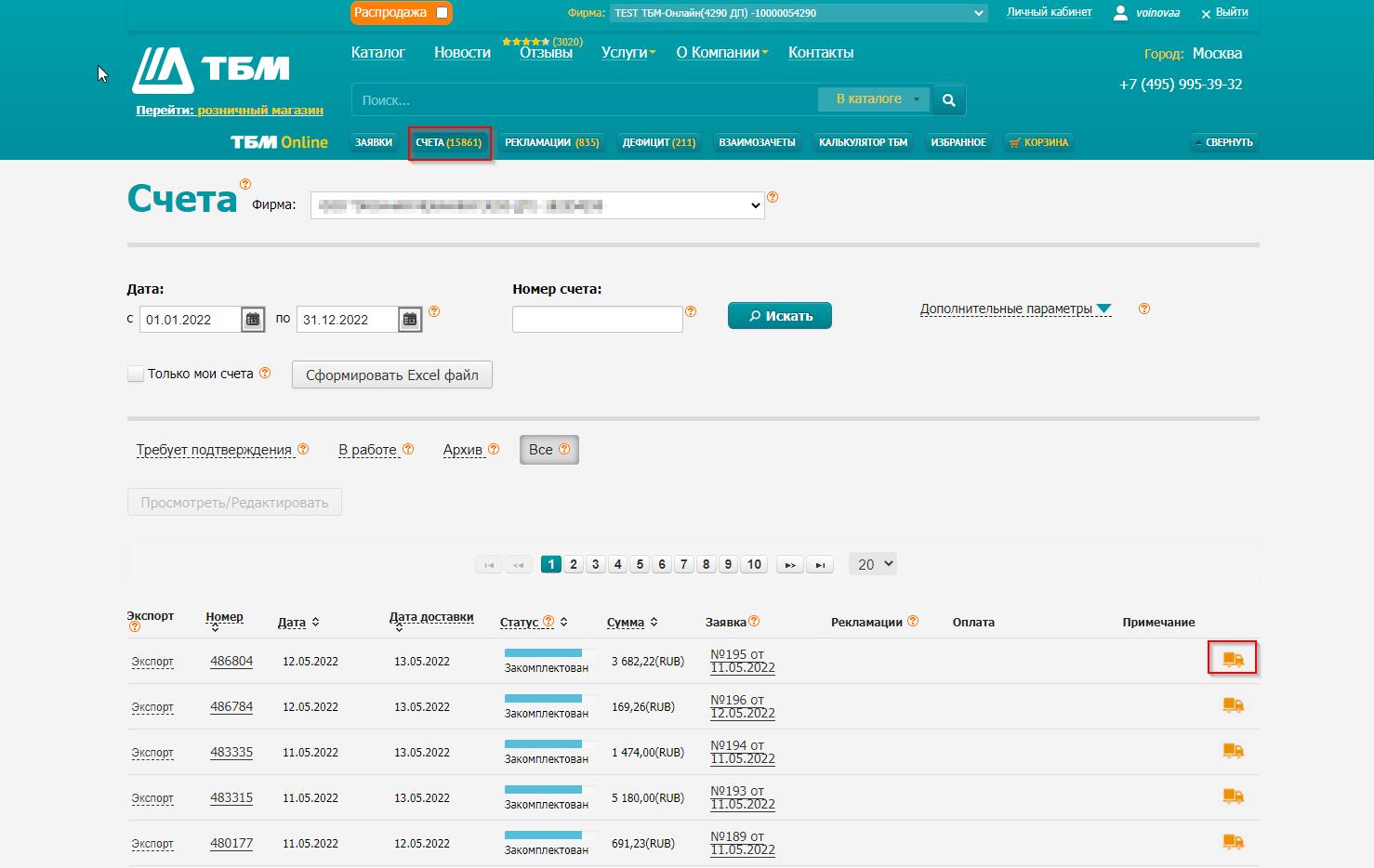The height and width of the screenshot is (868, 1374).
Task: Open the calendar picker for end date
Action: coord(410,320)
